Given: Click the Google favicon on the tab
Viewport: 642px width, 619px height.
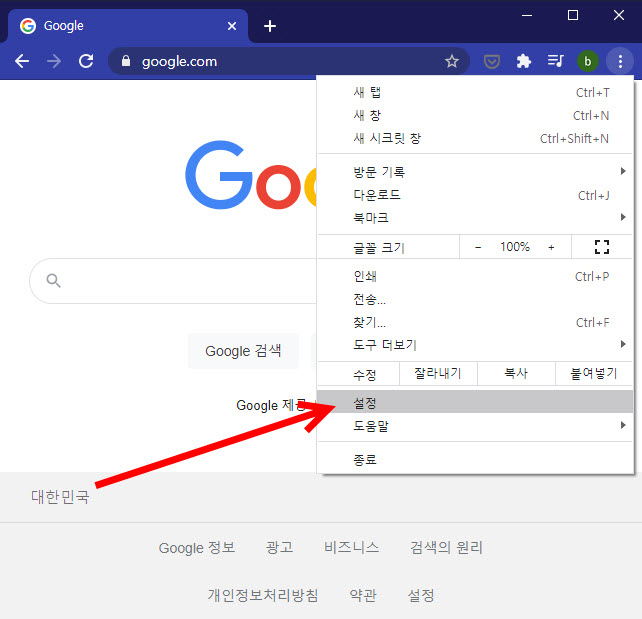Looking at the screenshot, I should point(28,26).
